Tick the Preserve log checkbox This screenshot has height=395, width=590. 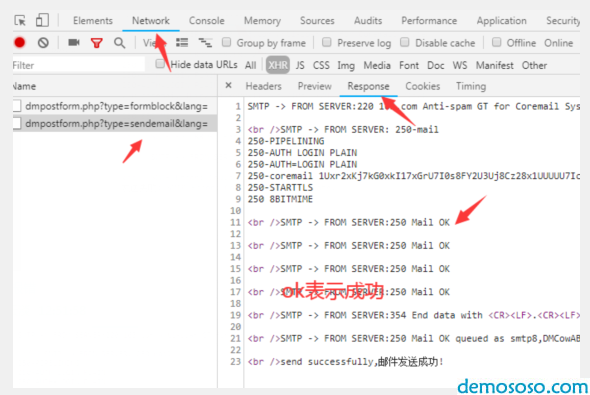click(x=327, y=42)
